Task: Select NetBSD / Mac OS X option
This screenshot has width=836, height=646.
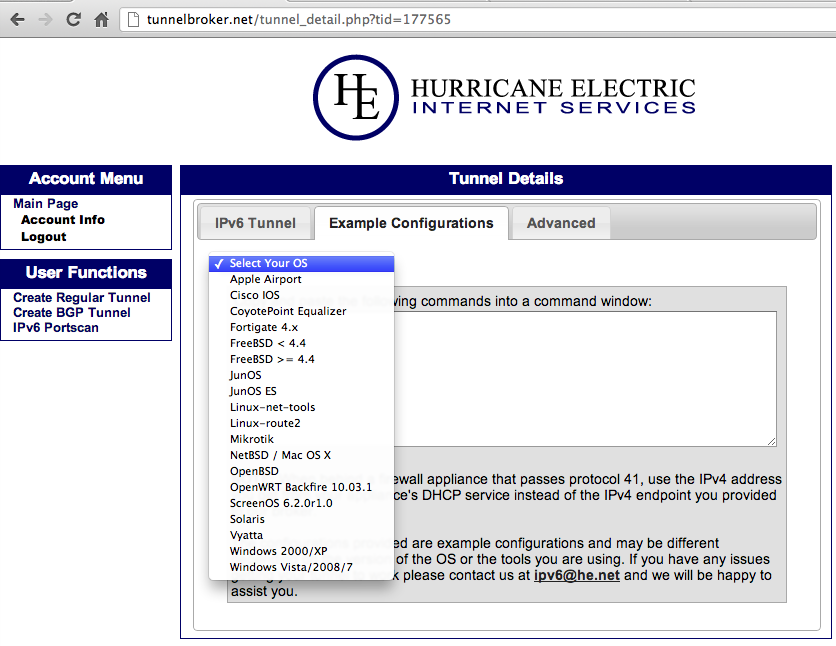Action: (x=301, y=455)
